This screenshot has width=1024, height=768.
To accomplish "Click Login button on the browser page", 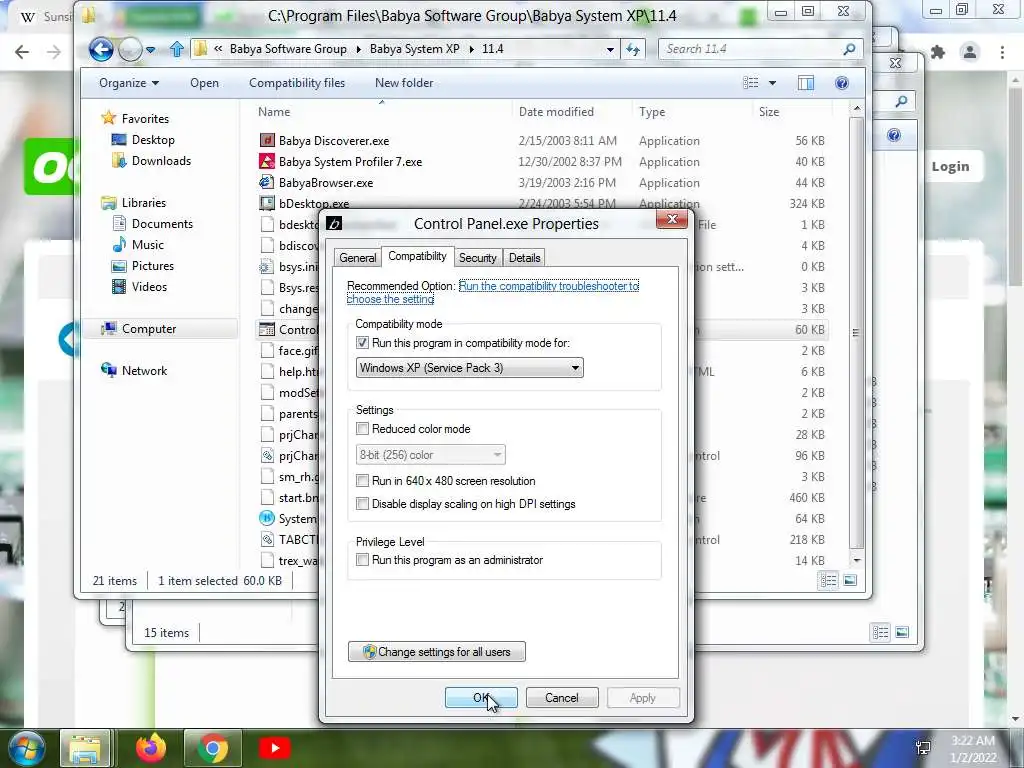I will pyautogui.click(x=950, y=167).
